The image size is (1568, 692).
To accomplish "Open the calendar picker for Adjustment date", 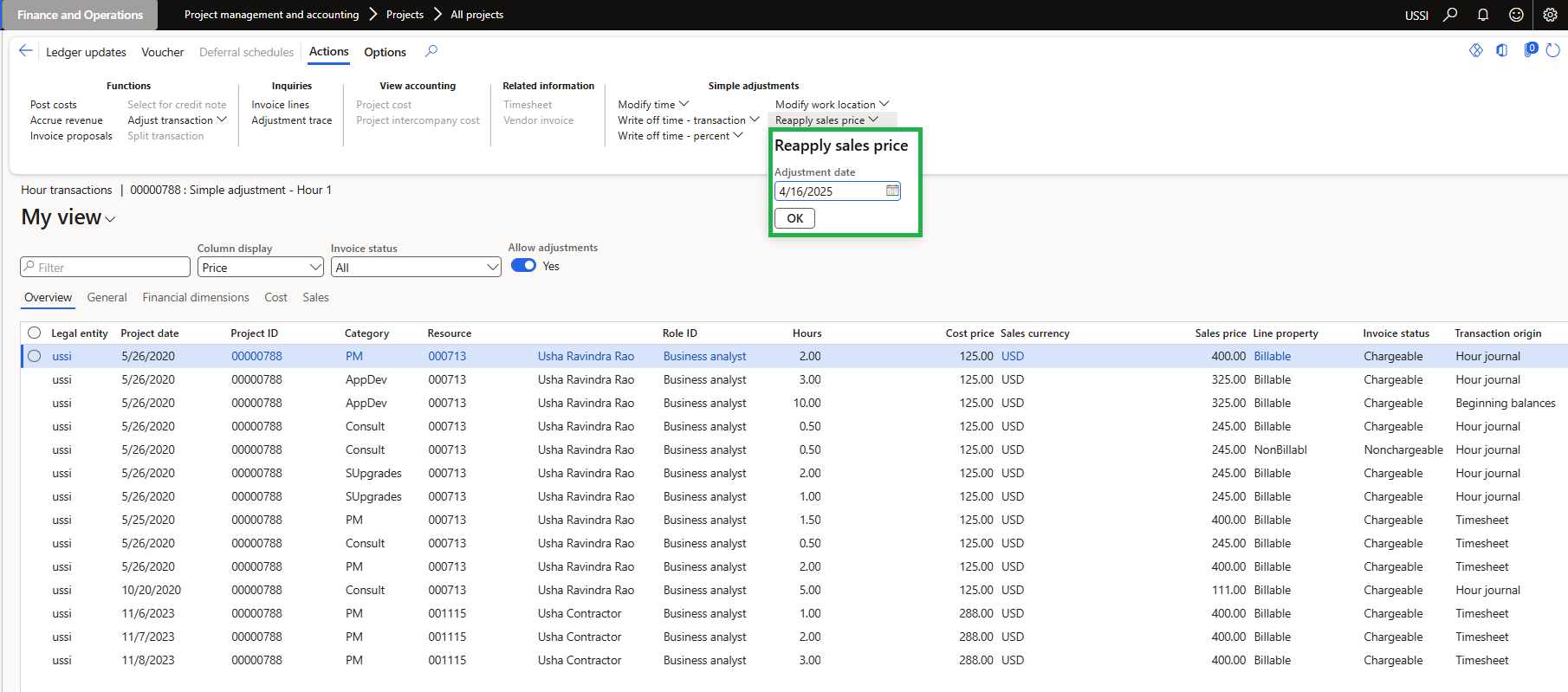I will coord(892,191).
